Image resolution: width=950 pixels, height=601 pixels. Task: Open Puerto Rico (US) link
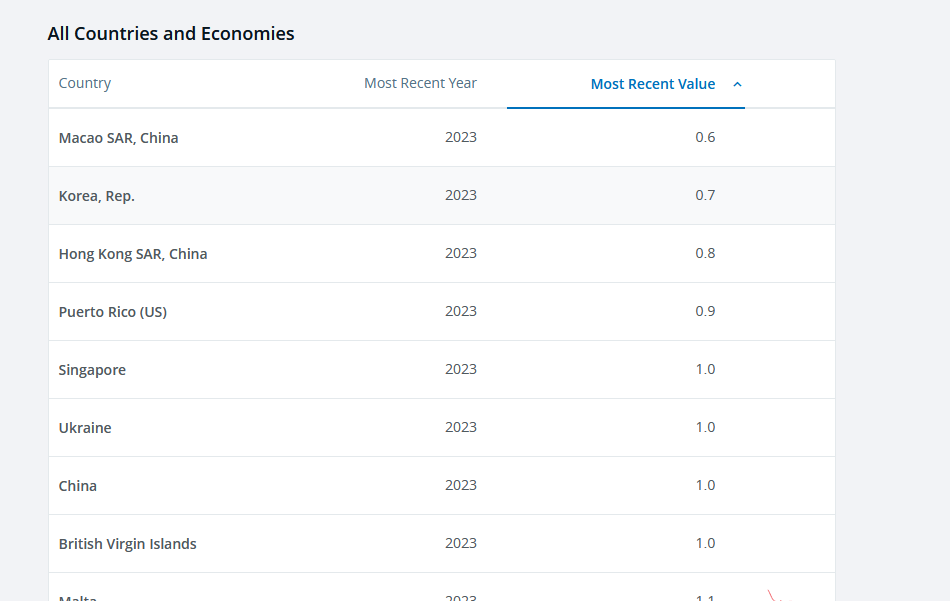tap(113, 312)
